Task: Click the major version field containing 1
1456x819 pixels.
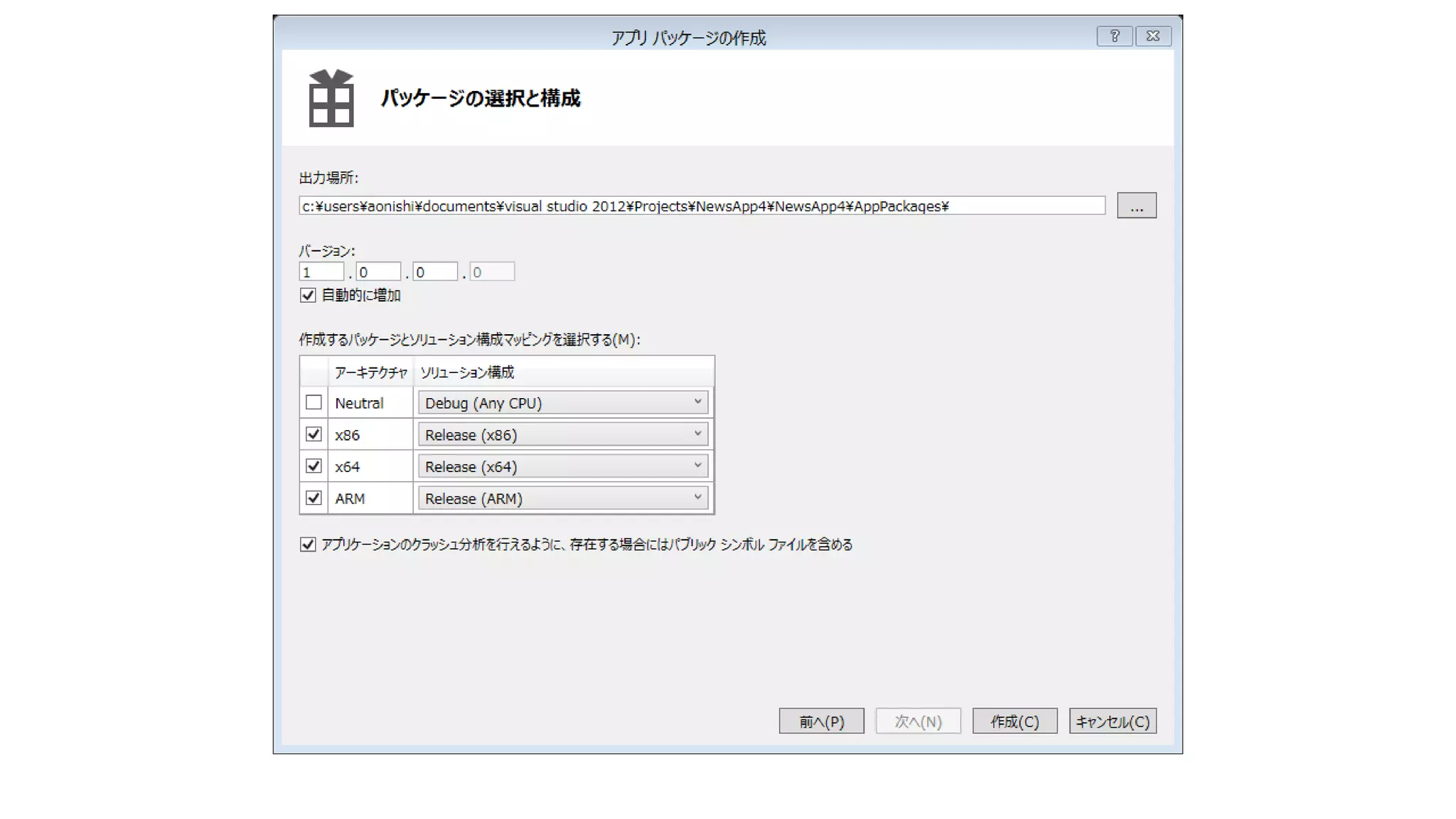Action: point(321,272)
